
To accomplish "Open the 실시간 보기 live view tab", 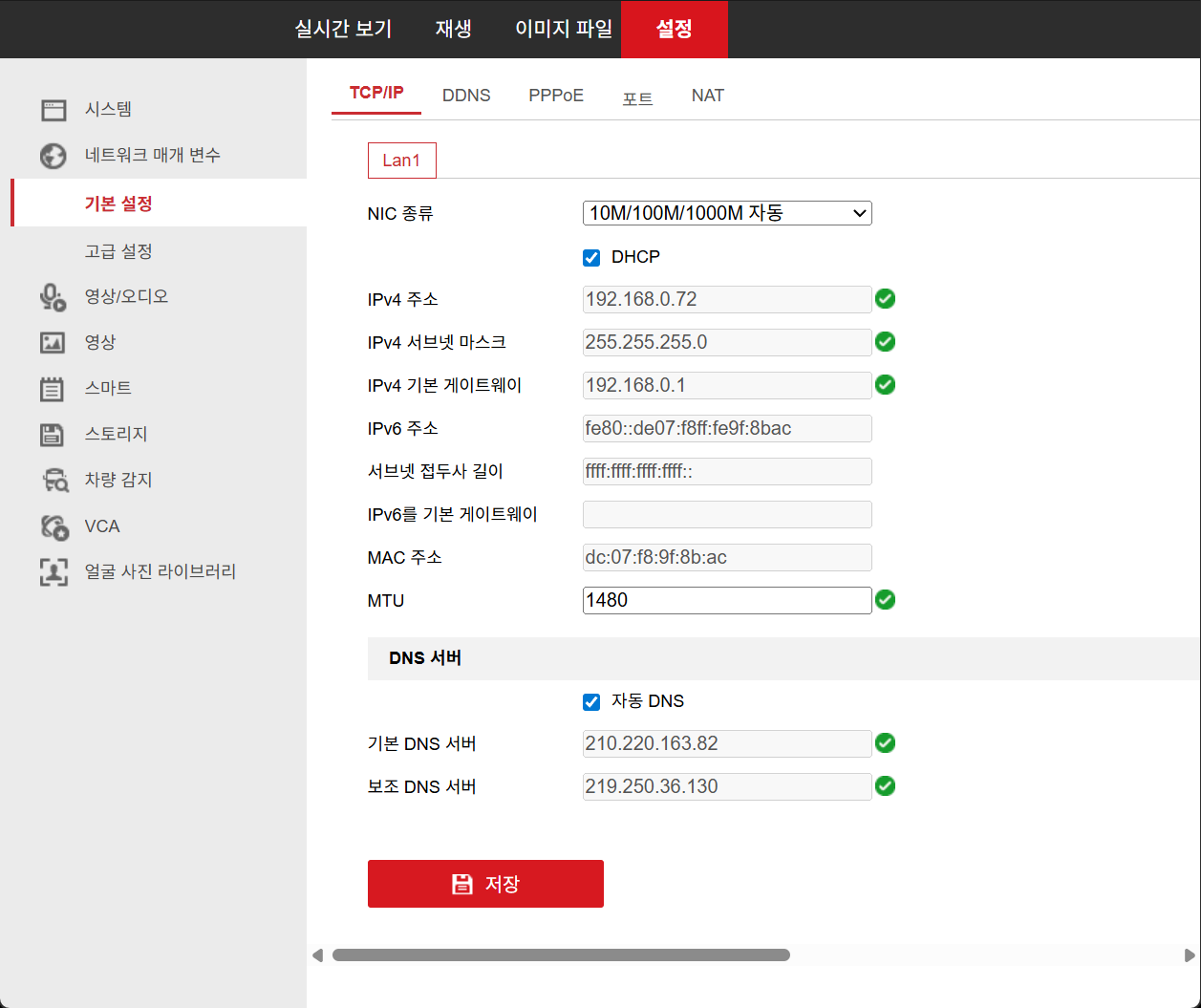I will point(344,29).
